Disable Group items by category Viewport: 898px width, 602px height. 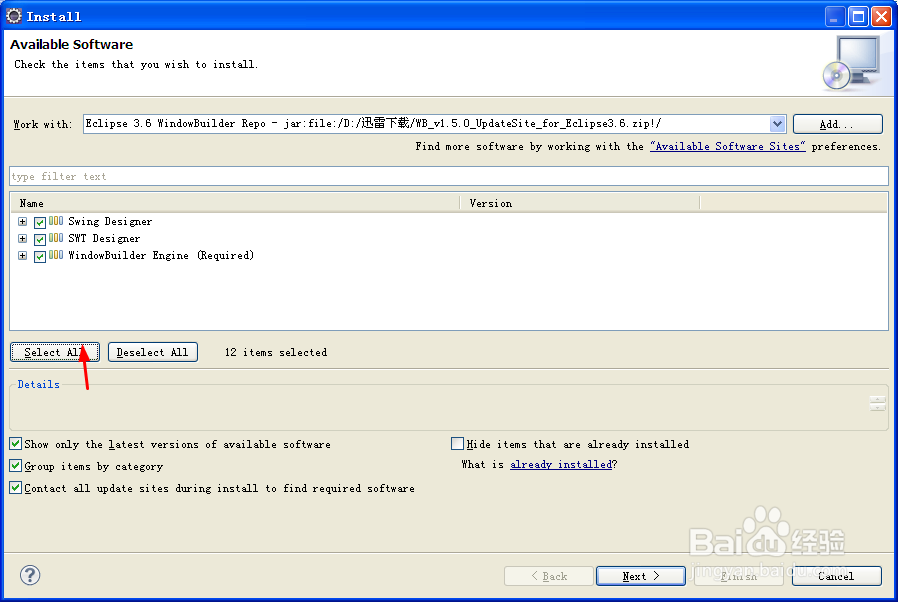point(15,466)
